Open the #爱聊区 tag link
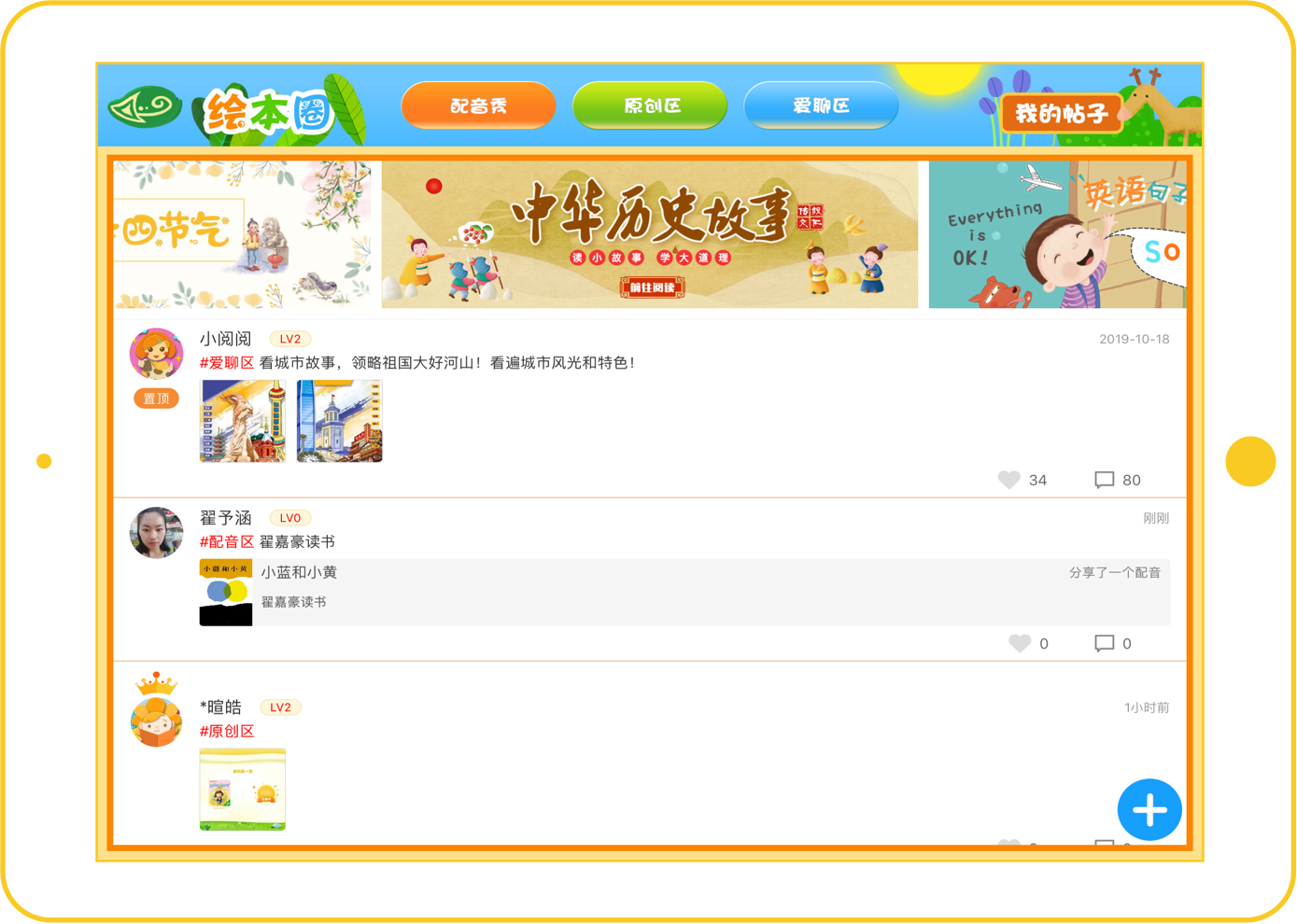 [x=227, y=363]
